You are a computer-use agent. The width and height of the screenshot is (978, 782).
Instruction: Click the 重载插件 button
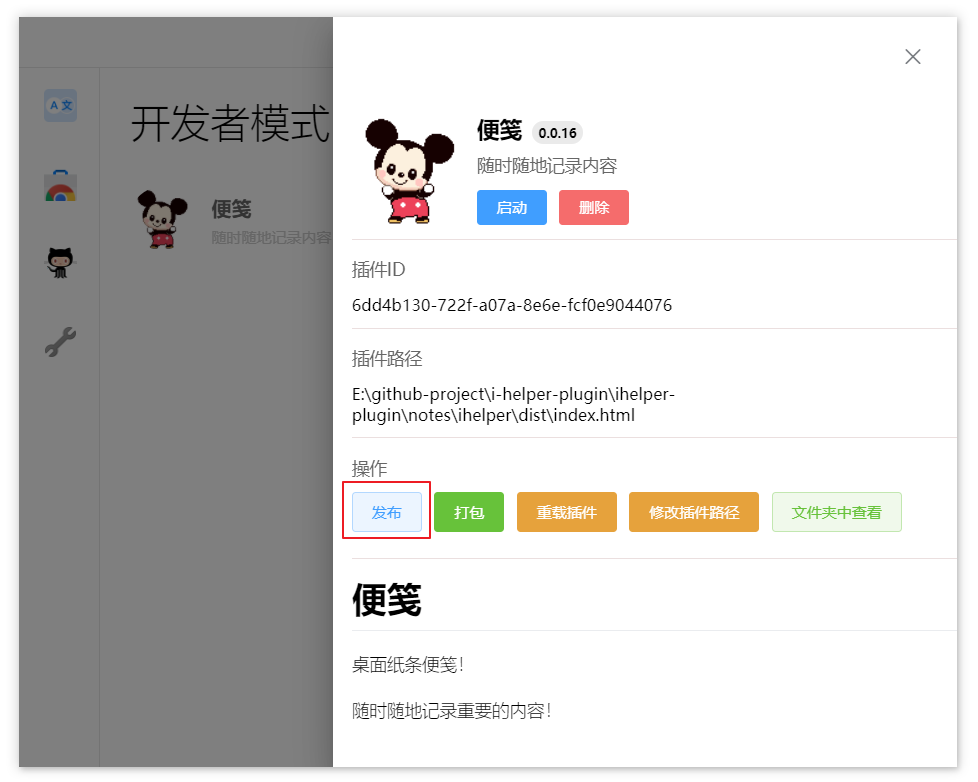[x=566, y=512]
